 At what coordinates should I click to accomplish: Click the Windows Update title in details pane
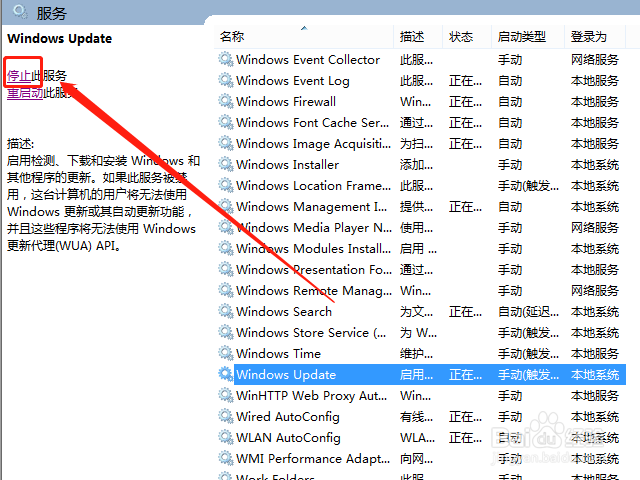pyautogui.click(x=60, y=38)
